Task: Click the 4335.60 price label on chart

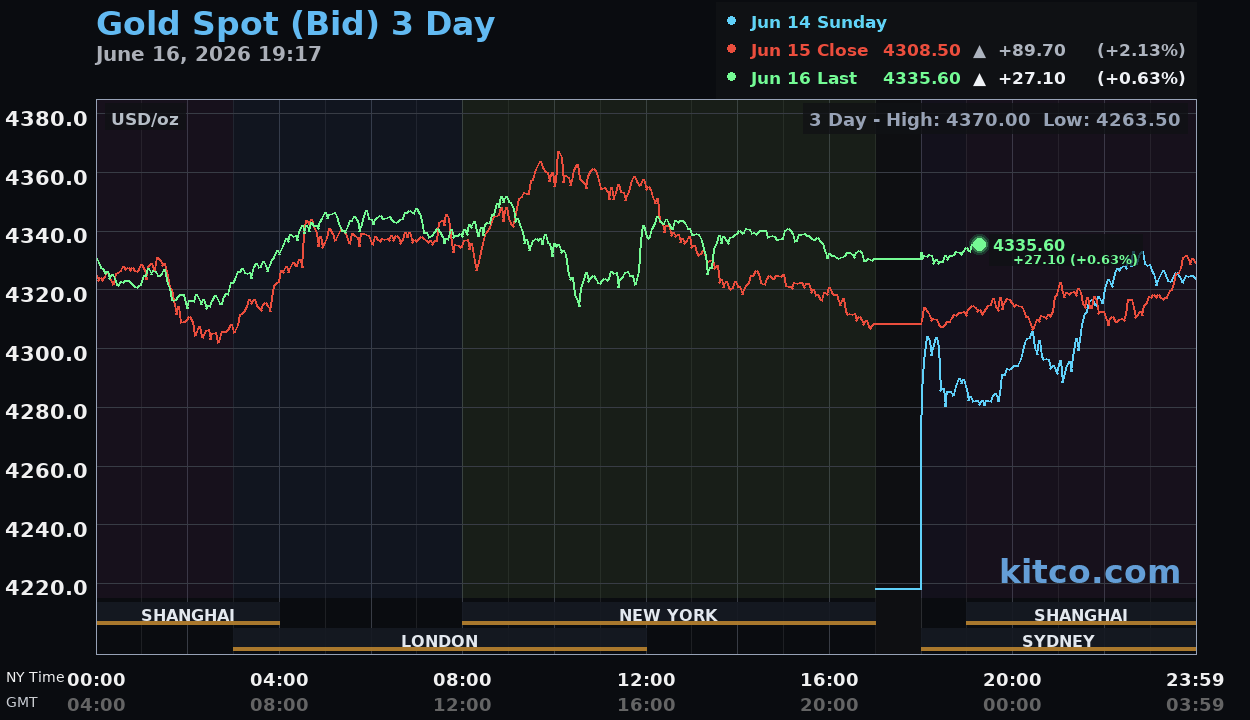Action: pyautogui.click(x=1029, y=245)
